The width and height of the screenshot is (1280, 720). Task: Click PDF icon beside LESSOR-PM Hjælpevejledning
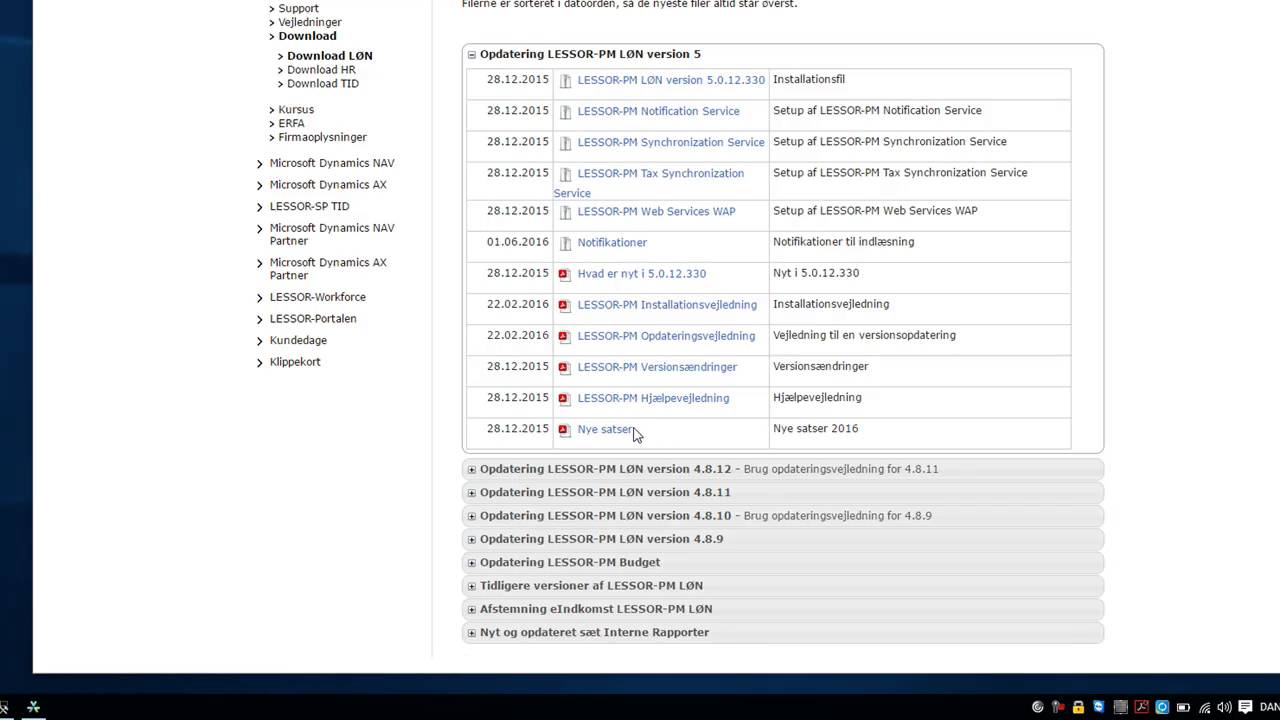pos(564,398)
